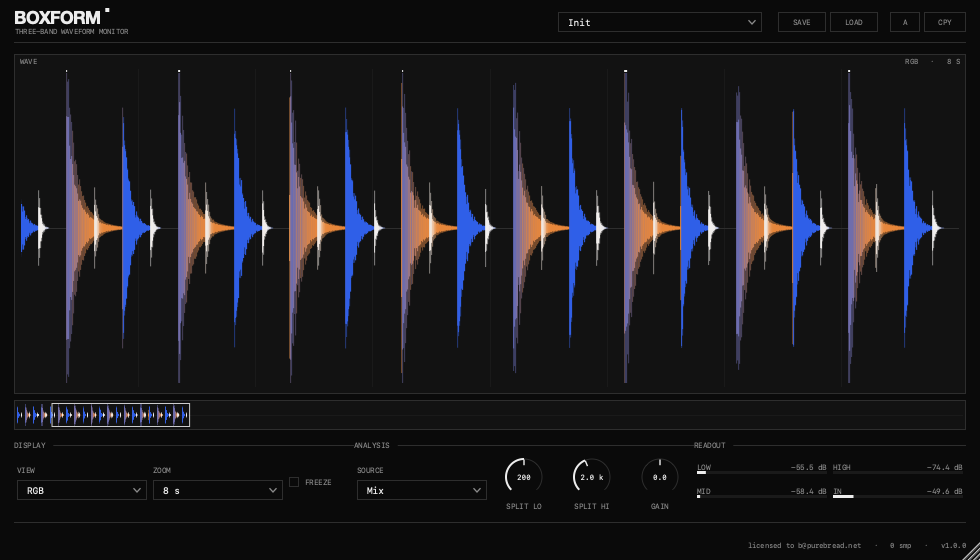The image size is (980, 560).
Task: Click the -55.5 dB LOW readout value
Action: click(x=808, y=467)
